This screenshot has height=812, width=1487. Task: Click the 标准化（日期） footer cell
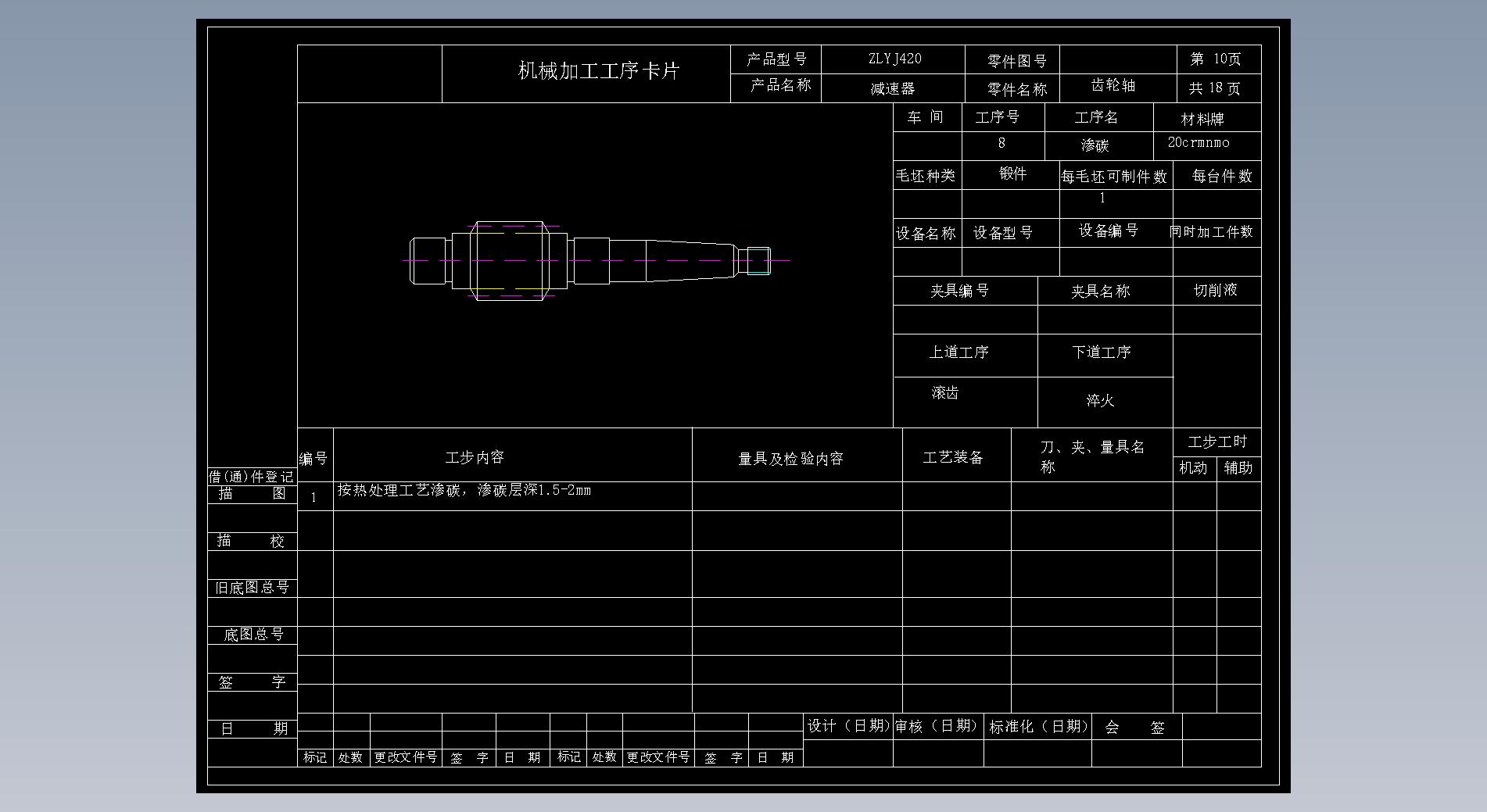click(x=1039, y=727)
